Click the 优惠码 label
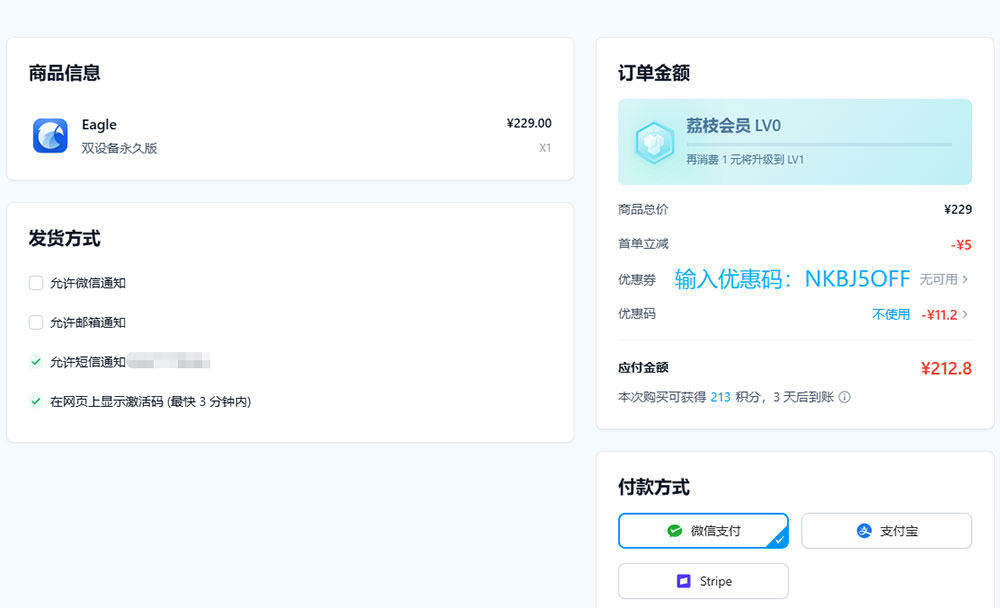Viewport: 1000px width, 608px height. coord(636,314)
